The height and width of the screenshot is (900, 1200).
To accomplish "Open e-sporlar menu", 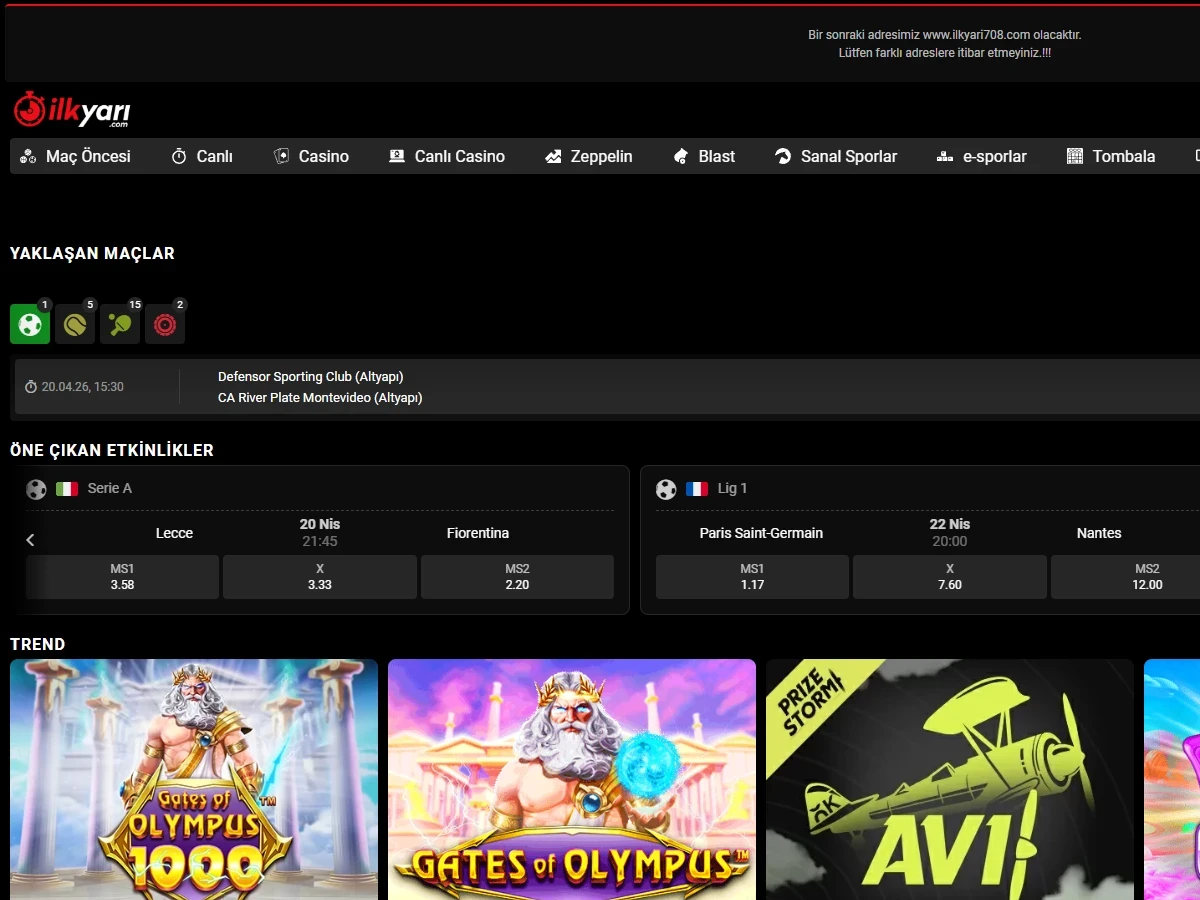I will (x=982, y=156).
